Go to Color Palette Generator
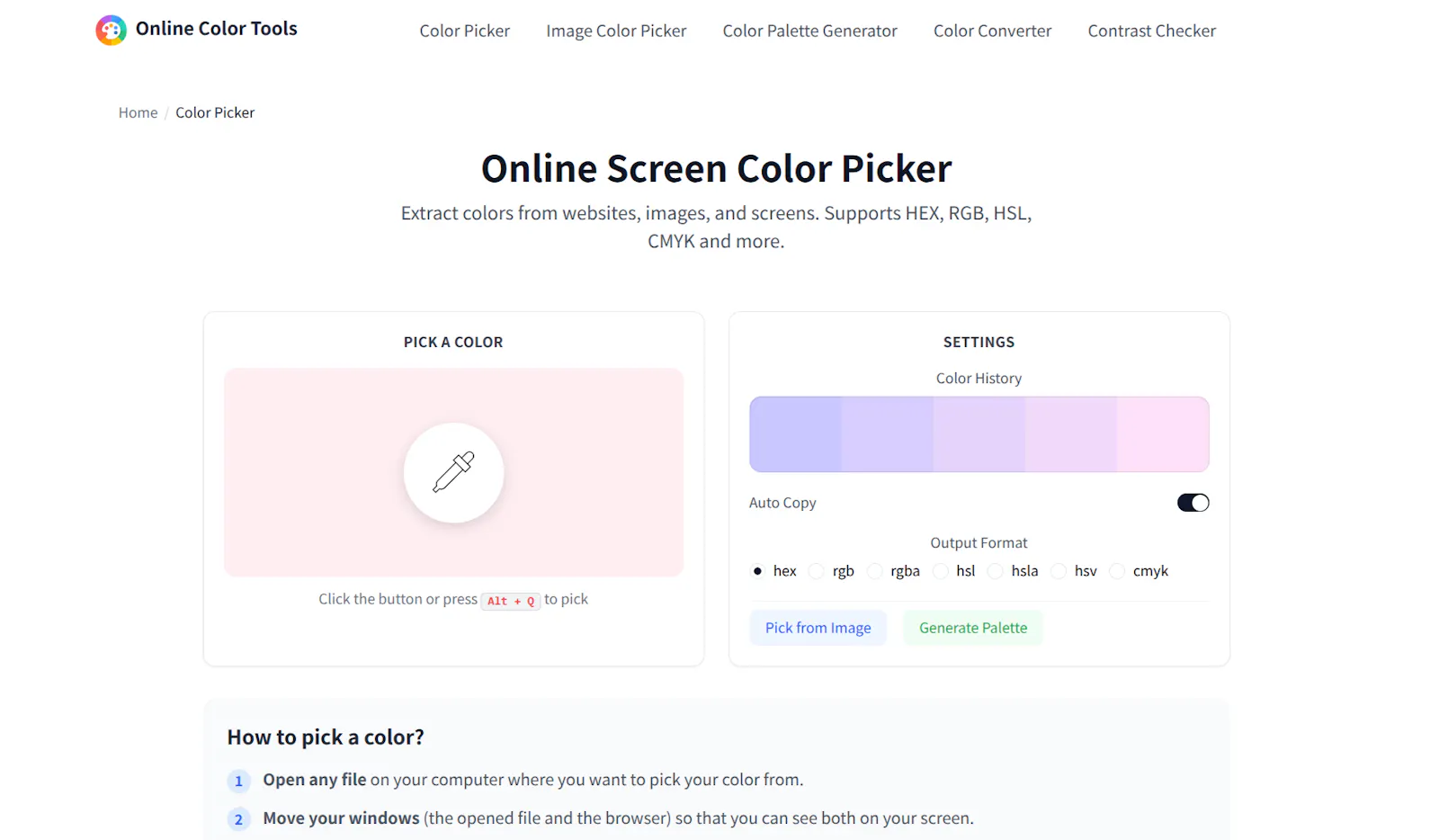Screen dimensions: 1439x840 809,31
